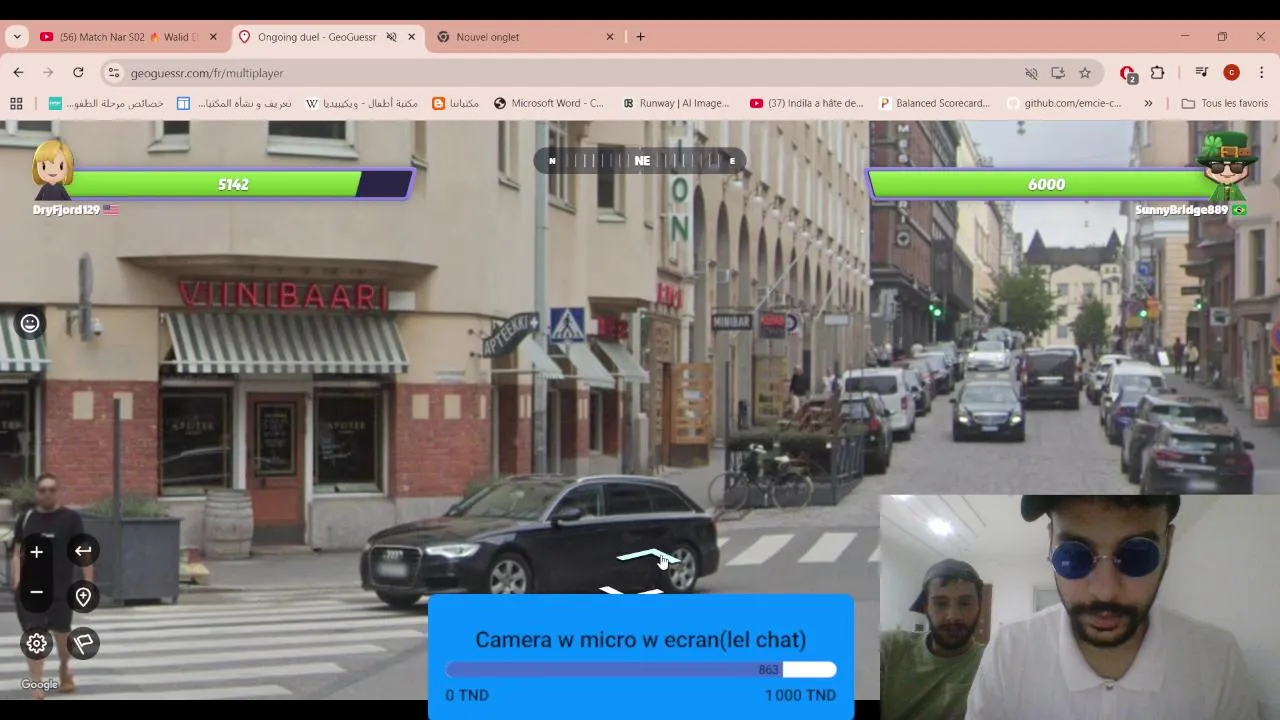Open the Blogger مكتبانا bookmark
Image resolution: width=1280 pixels, height=720 pixels.
[456, 103]
